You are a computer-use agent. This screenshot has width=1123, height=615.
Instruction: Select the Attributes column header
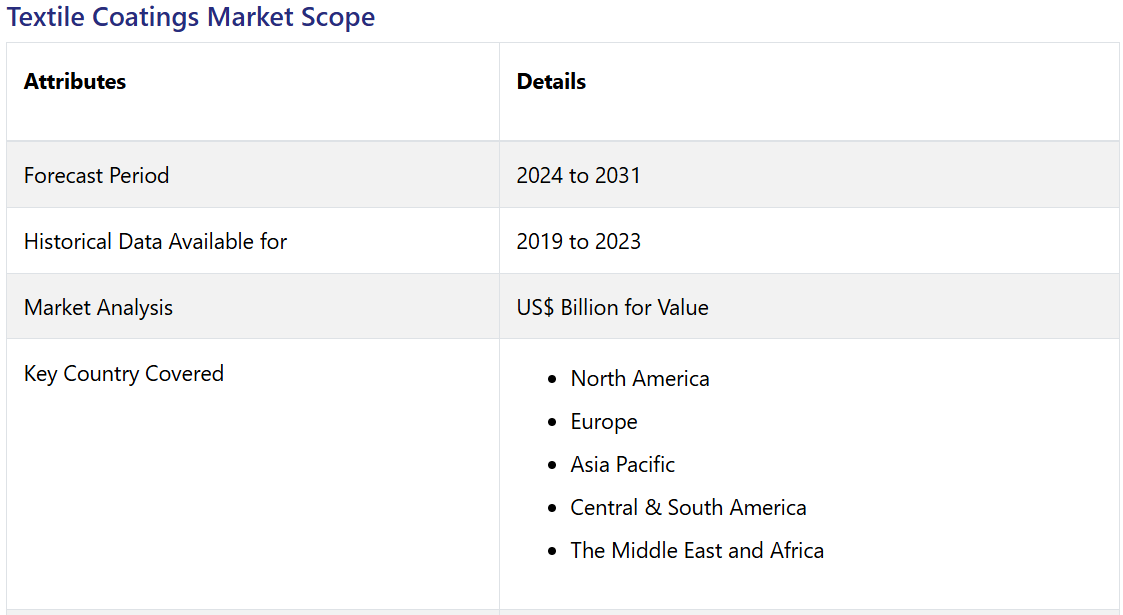pyautogui.click(x=75, y=82)
